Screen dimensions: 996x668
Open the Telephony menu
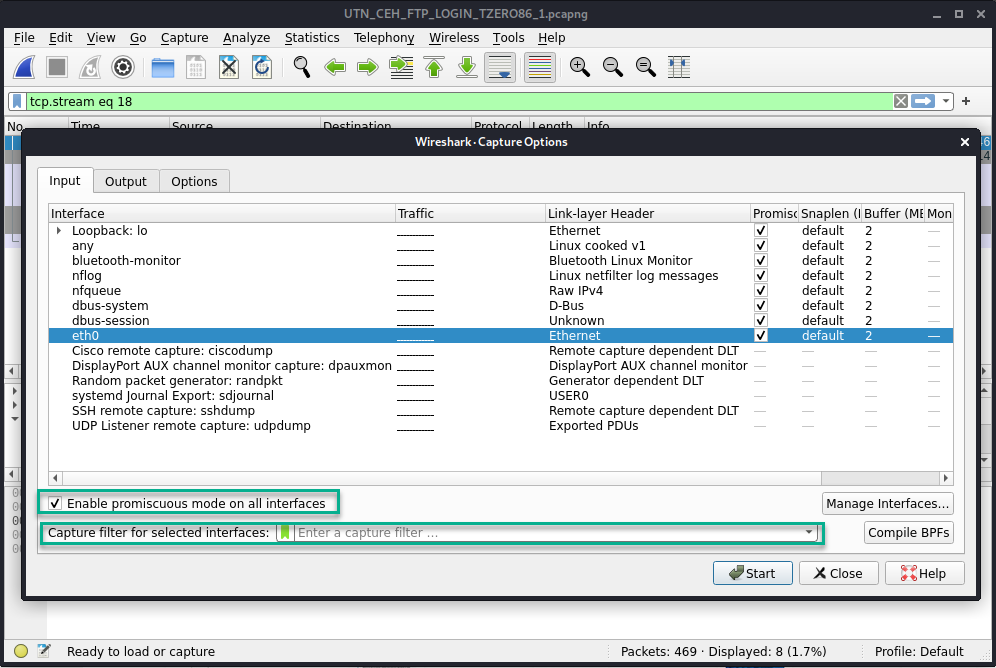tap(384, 38)
